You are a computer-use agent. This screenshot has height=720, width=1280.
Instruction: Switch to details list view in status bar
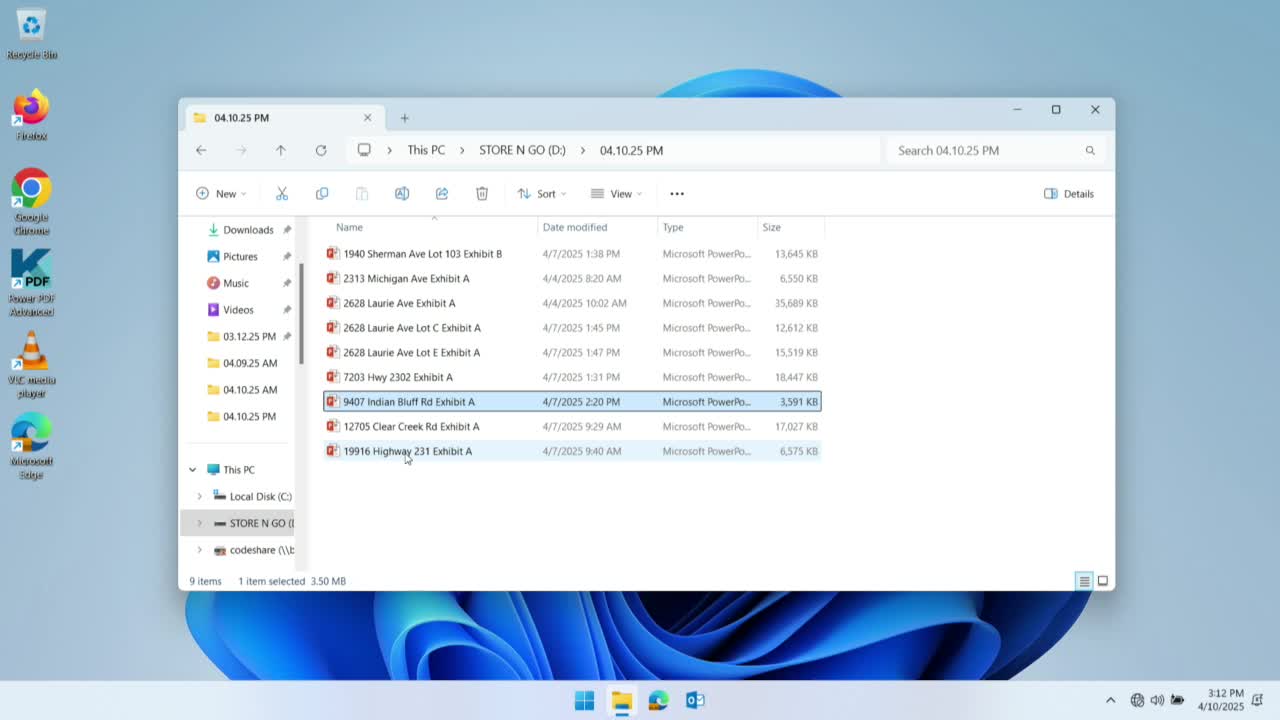1084,581
